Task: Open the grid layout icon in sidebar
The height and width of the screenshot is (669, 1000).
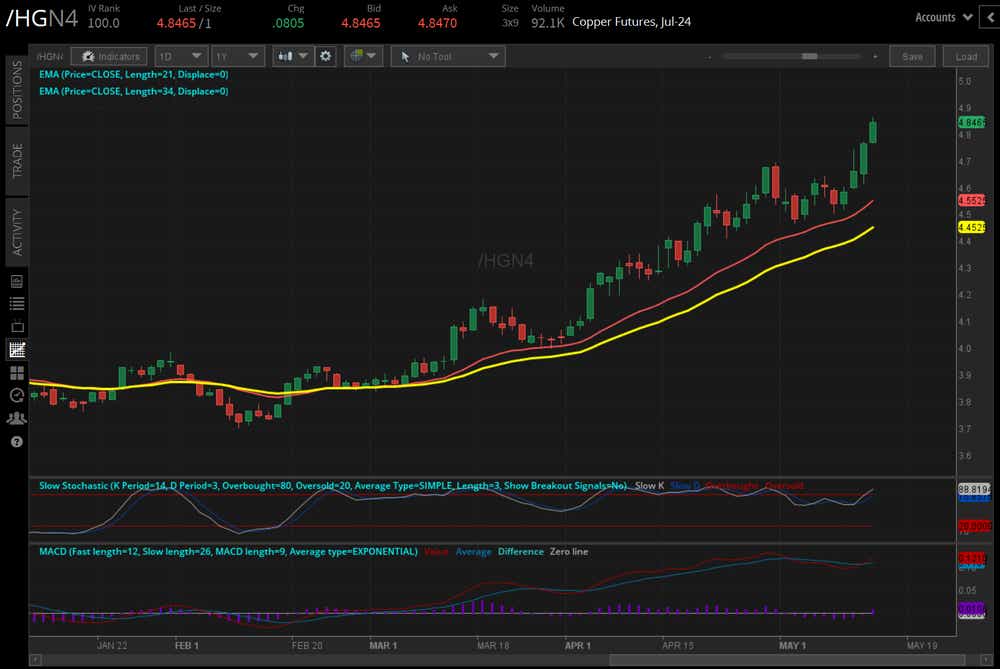Action: click(17, 373)
